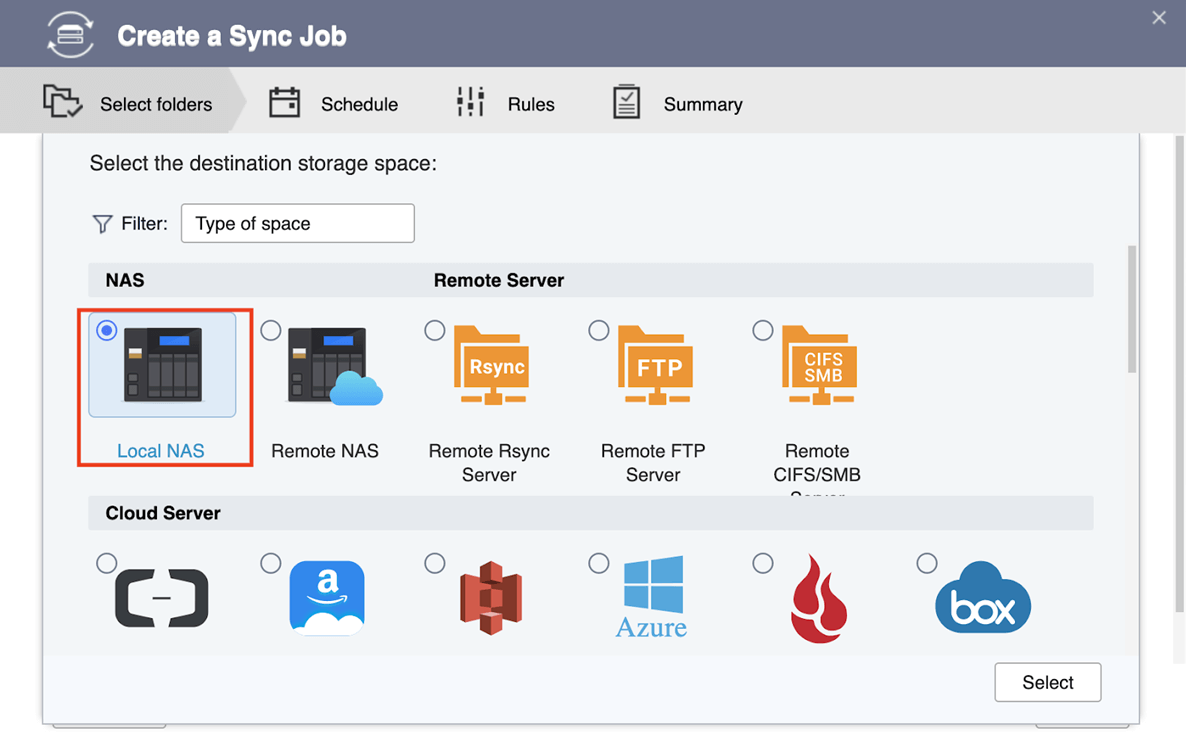The image size is (1186, 746).
Task: Choose the Backblaze flame icon
Action: click(819, 598)
